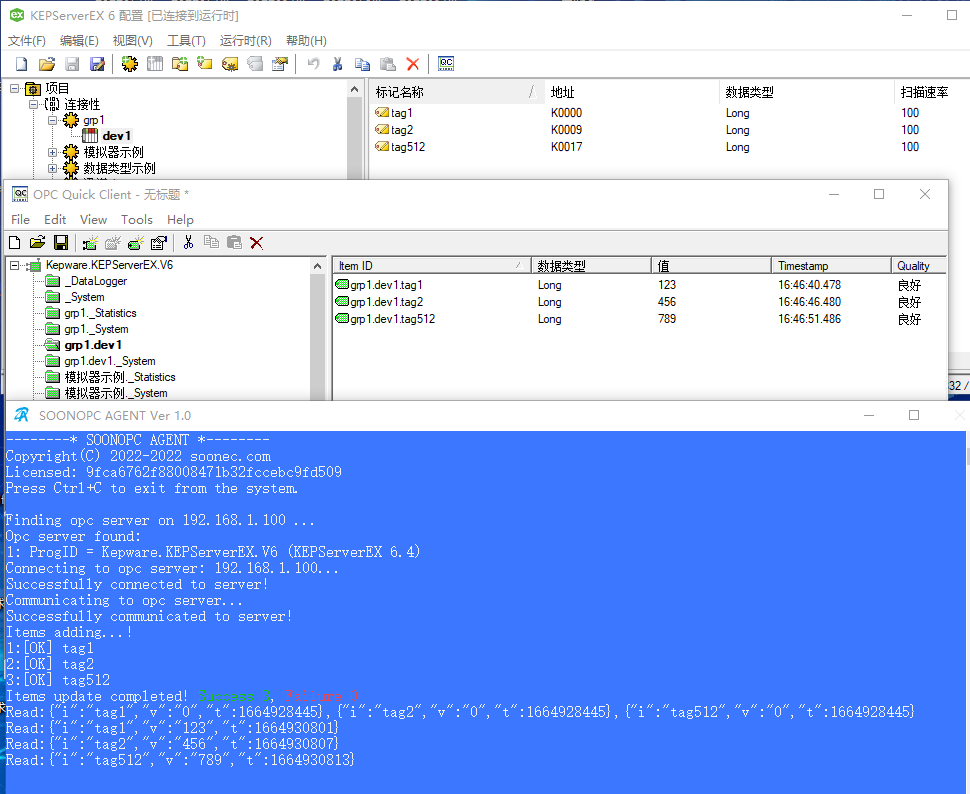Click New Server icon in OPC Quick Client toolbar
Image resolution: width=970 pixels, height=794 pixels.
[90, 243]
